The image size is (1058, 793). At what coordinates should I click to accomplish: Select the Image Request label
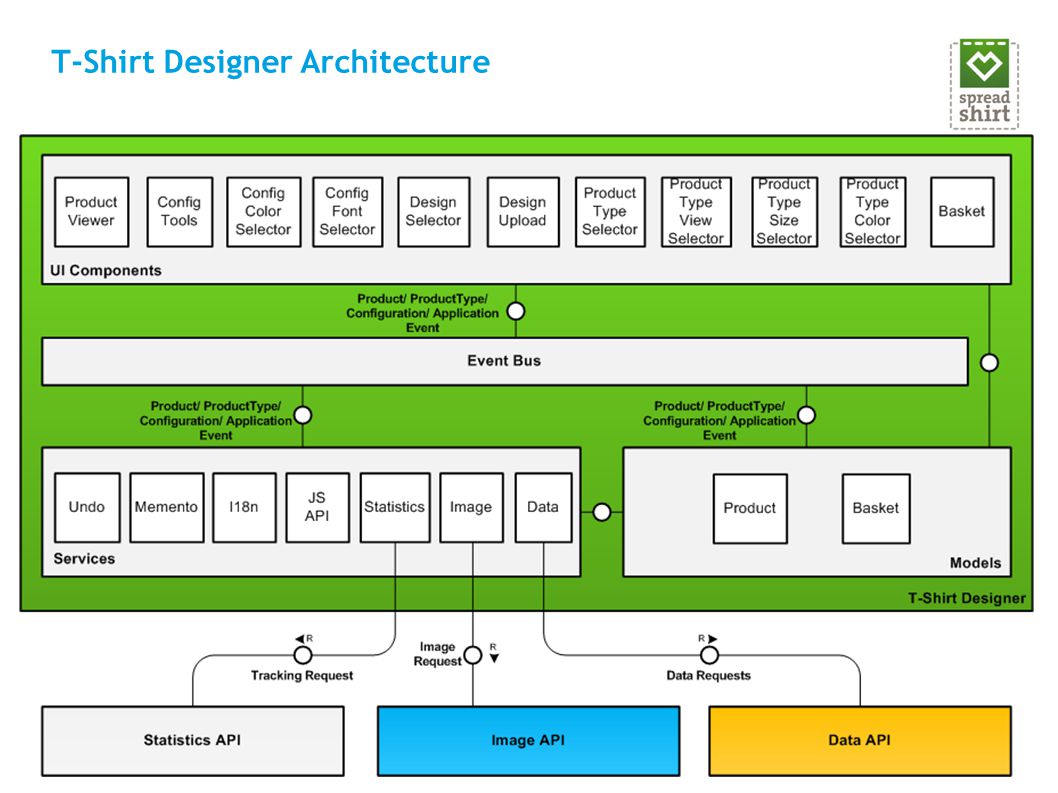click(437, 654)
